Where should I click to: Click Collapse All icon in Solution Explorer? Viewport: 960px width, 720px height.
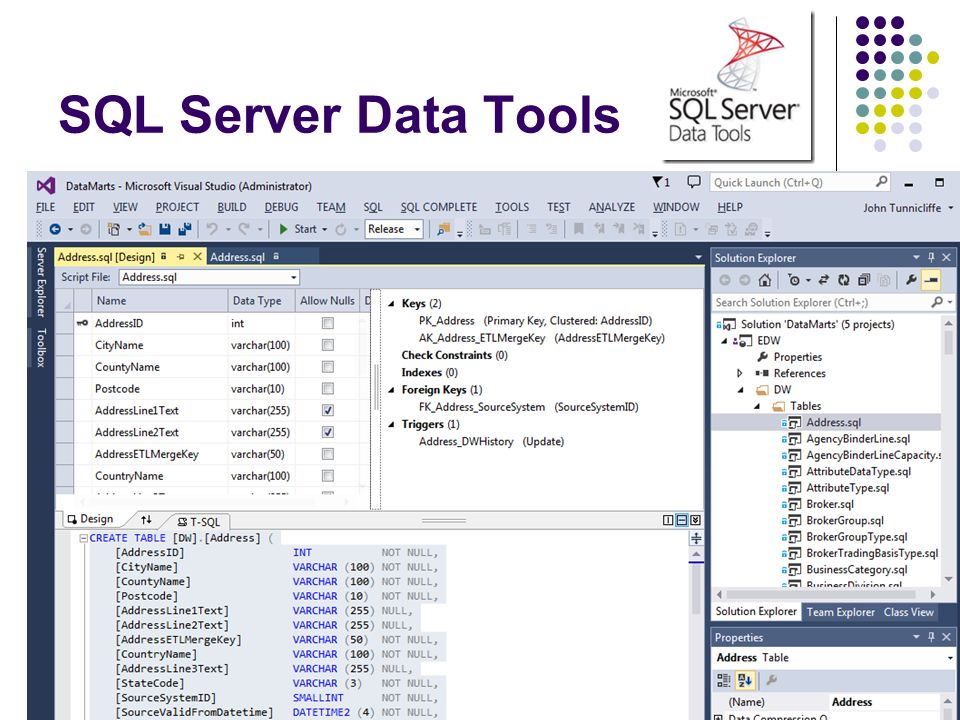864,280
